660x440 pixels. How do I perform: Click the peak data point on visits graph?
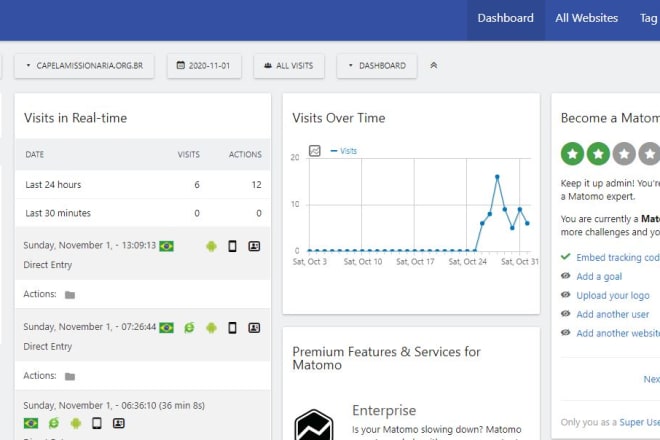click(x=497, y=177)
